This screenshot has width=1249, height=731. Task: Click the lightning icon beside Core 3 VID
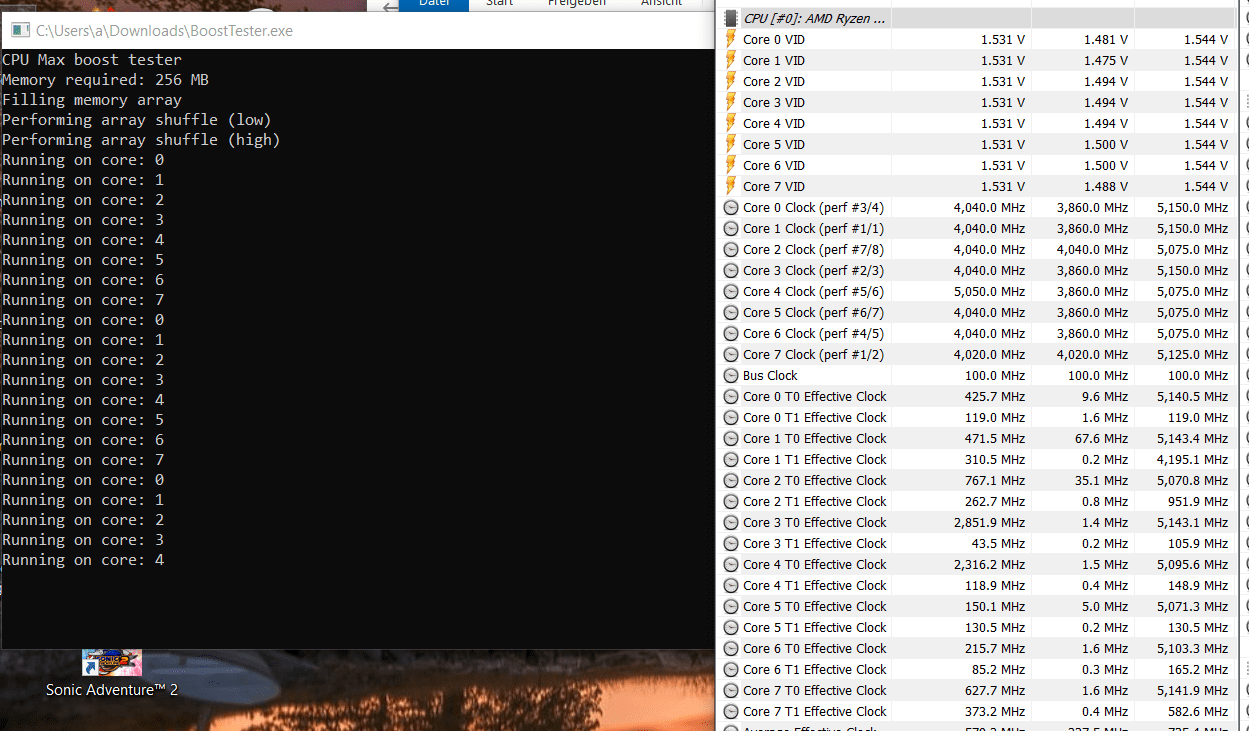732,102
